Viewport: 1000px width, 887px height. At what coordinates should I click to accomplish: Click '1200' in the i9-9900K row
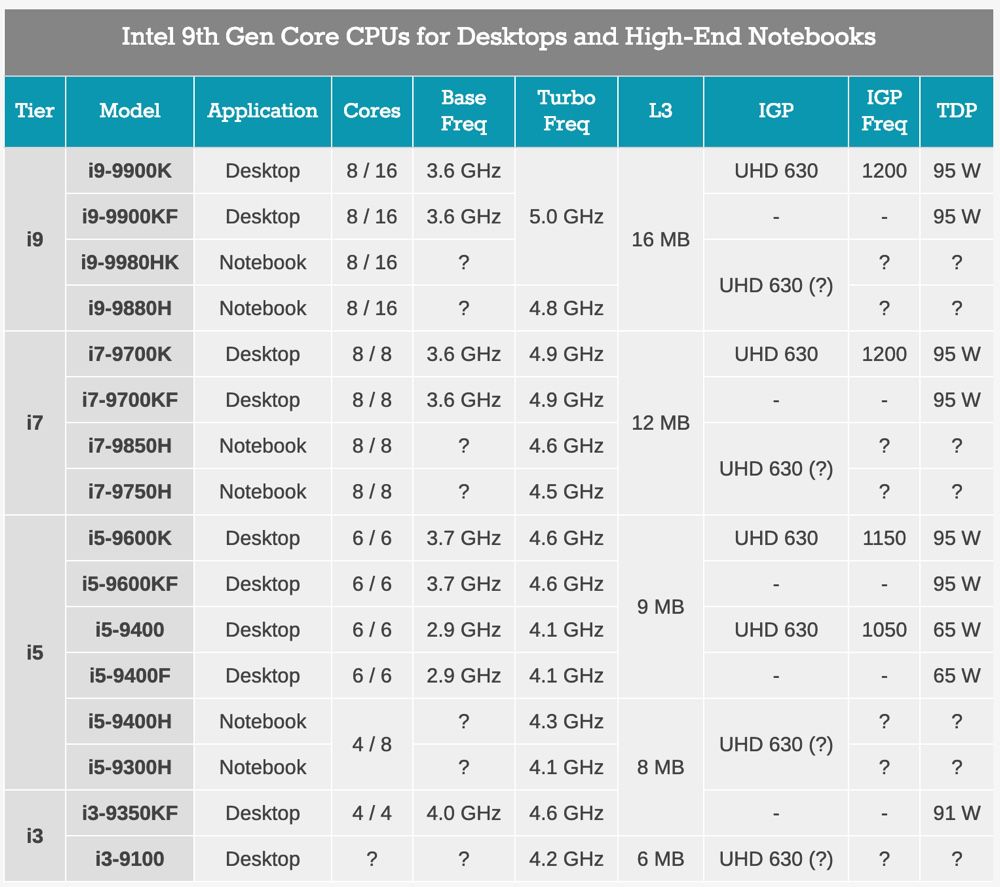point(884,171)
